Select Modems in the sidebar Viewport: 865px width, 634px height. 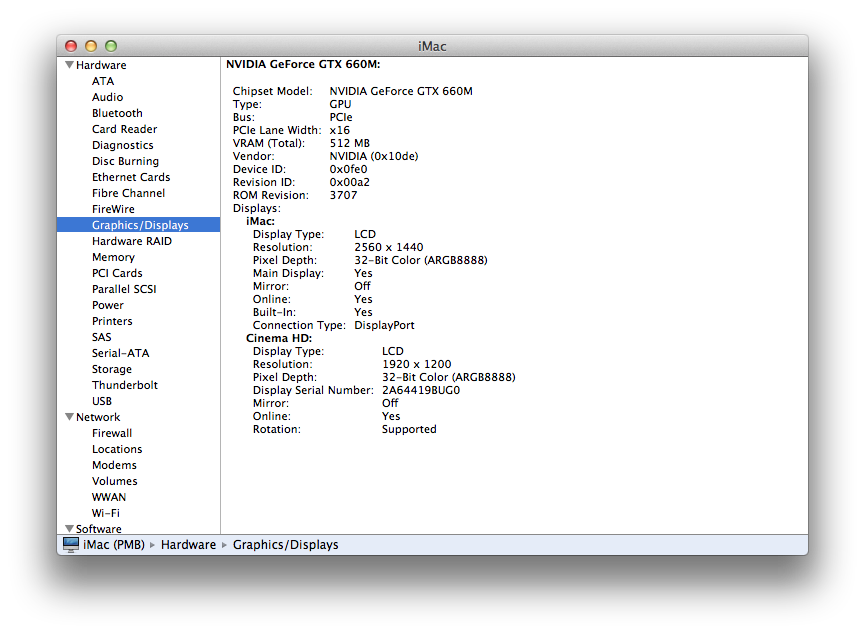[114, 465]
